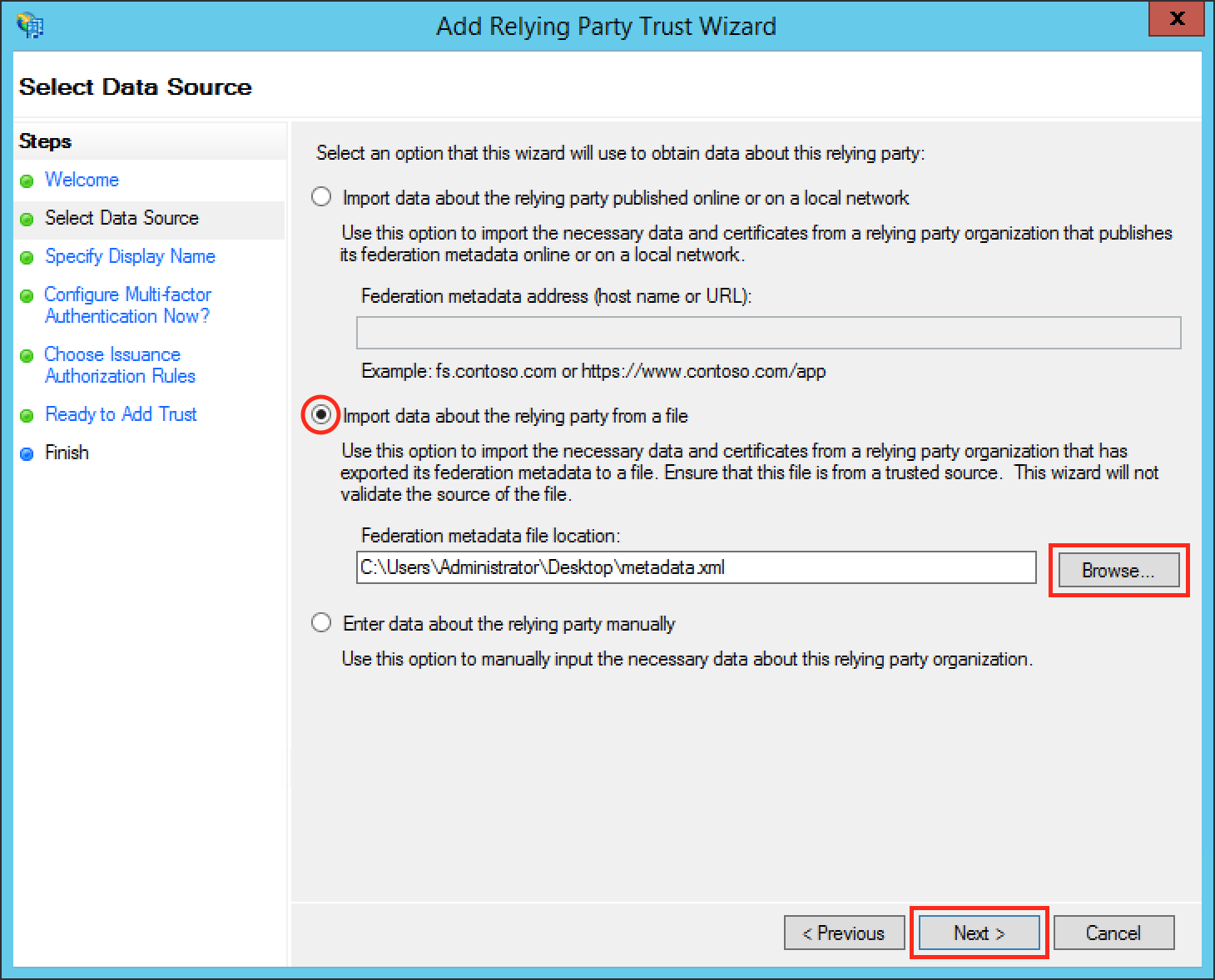Click the wizard icon in the title bar
The image size is (1215, 980).
[30, 25]
